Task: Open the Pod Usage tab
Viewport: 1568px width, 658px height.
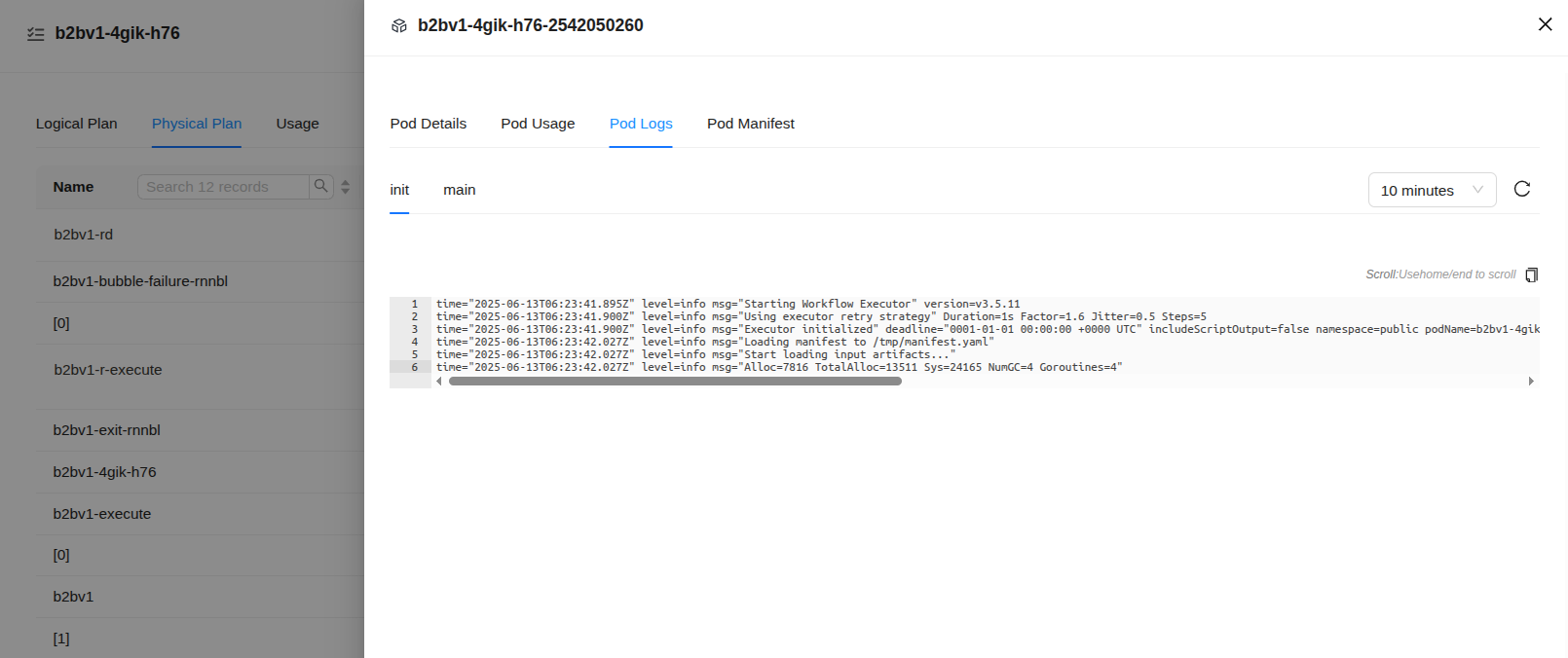Action: pyautogui.click(x=538, y=124)
